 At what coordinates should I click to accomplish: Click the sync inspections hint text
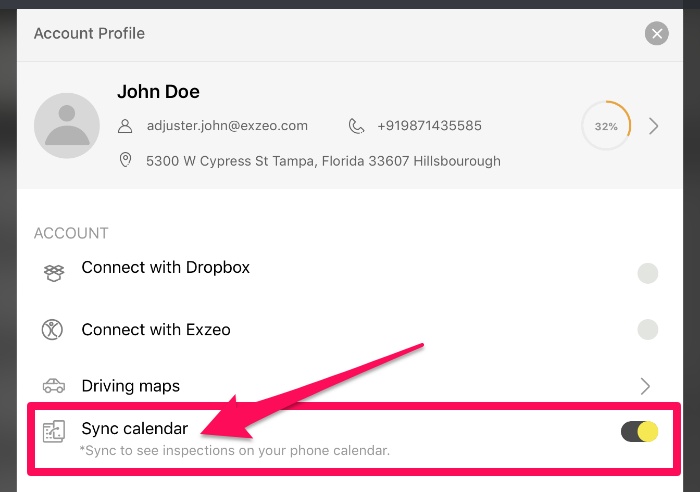(x=235, y=450)
